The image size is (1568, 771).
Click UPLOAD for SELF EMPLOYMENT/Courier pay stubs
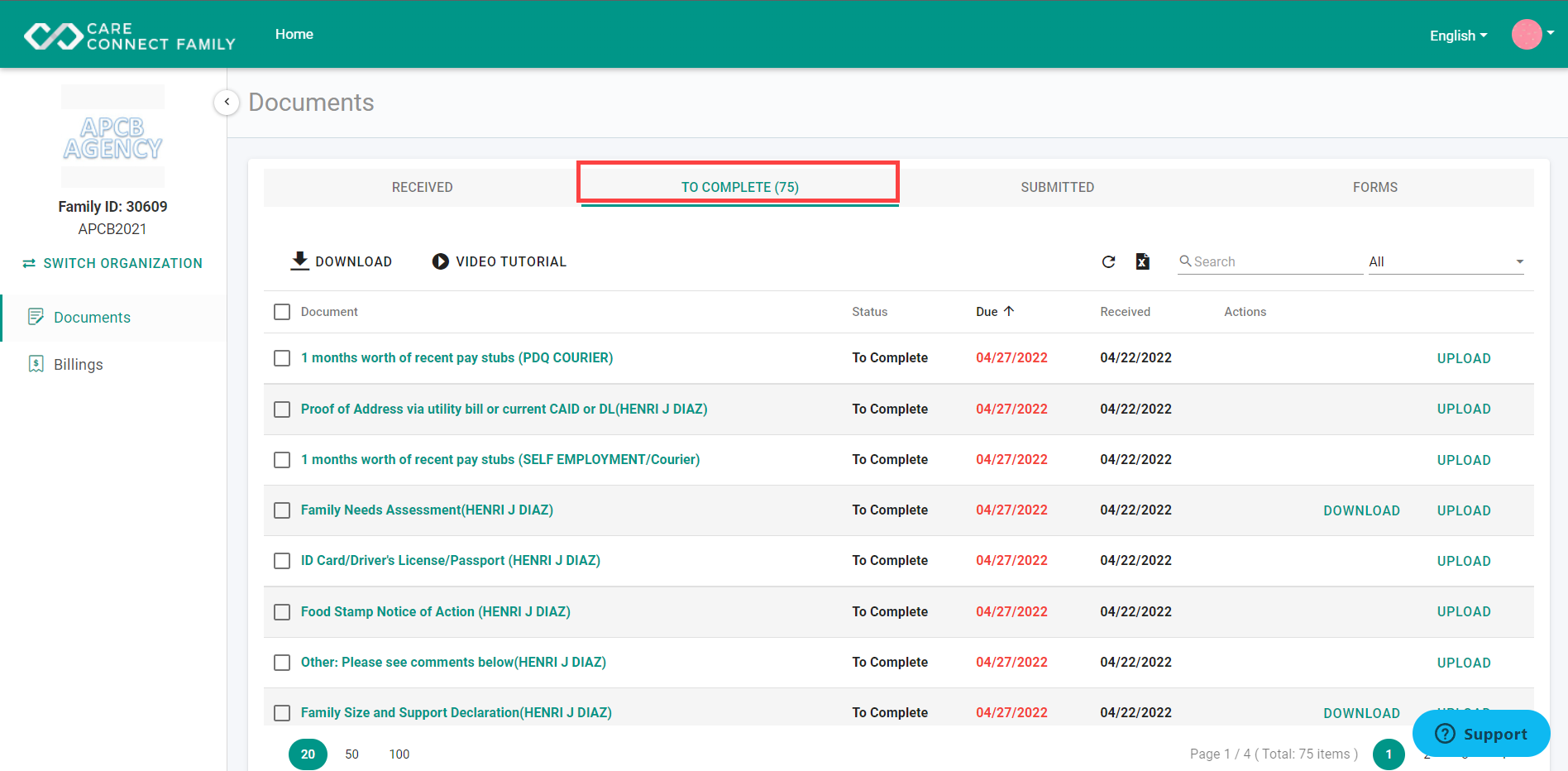coord(1464,460)
